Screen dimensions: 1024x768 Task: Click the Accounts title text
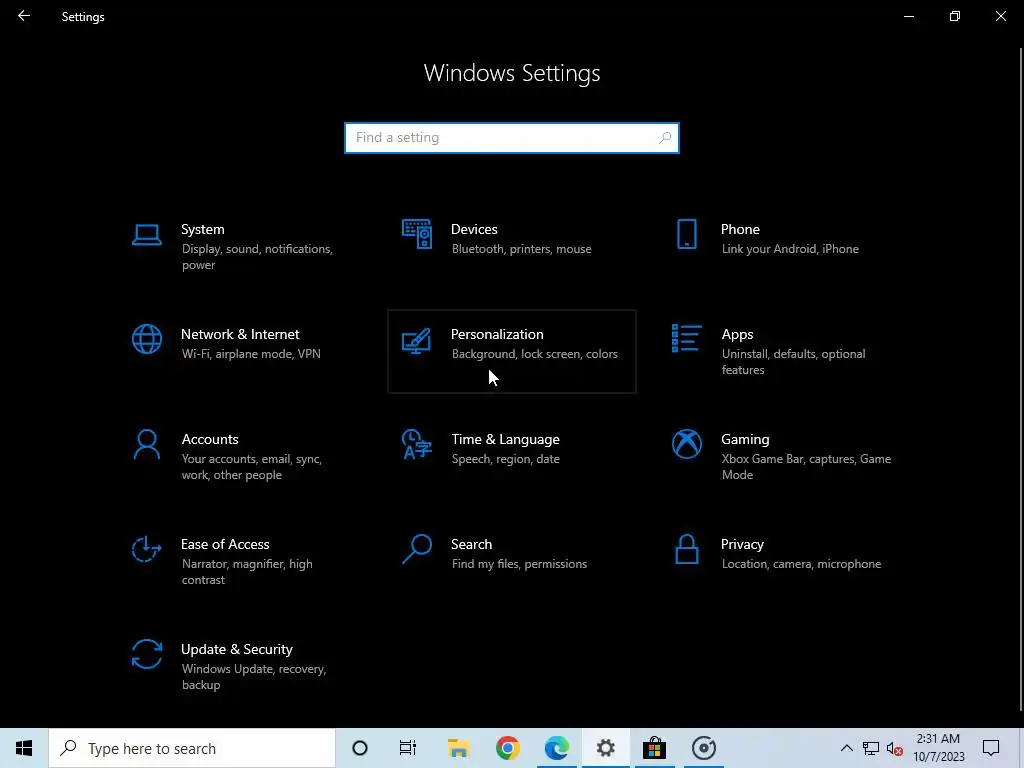point(210,440)
